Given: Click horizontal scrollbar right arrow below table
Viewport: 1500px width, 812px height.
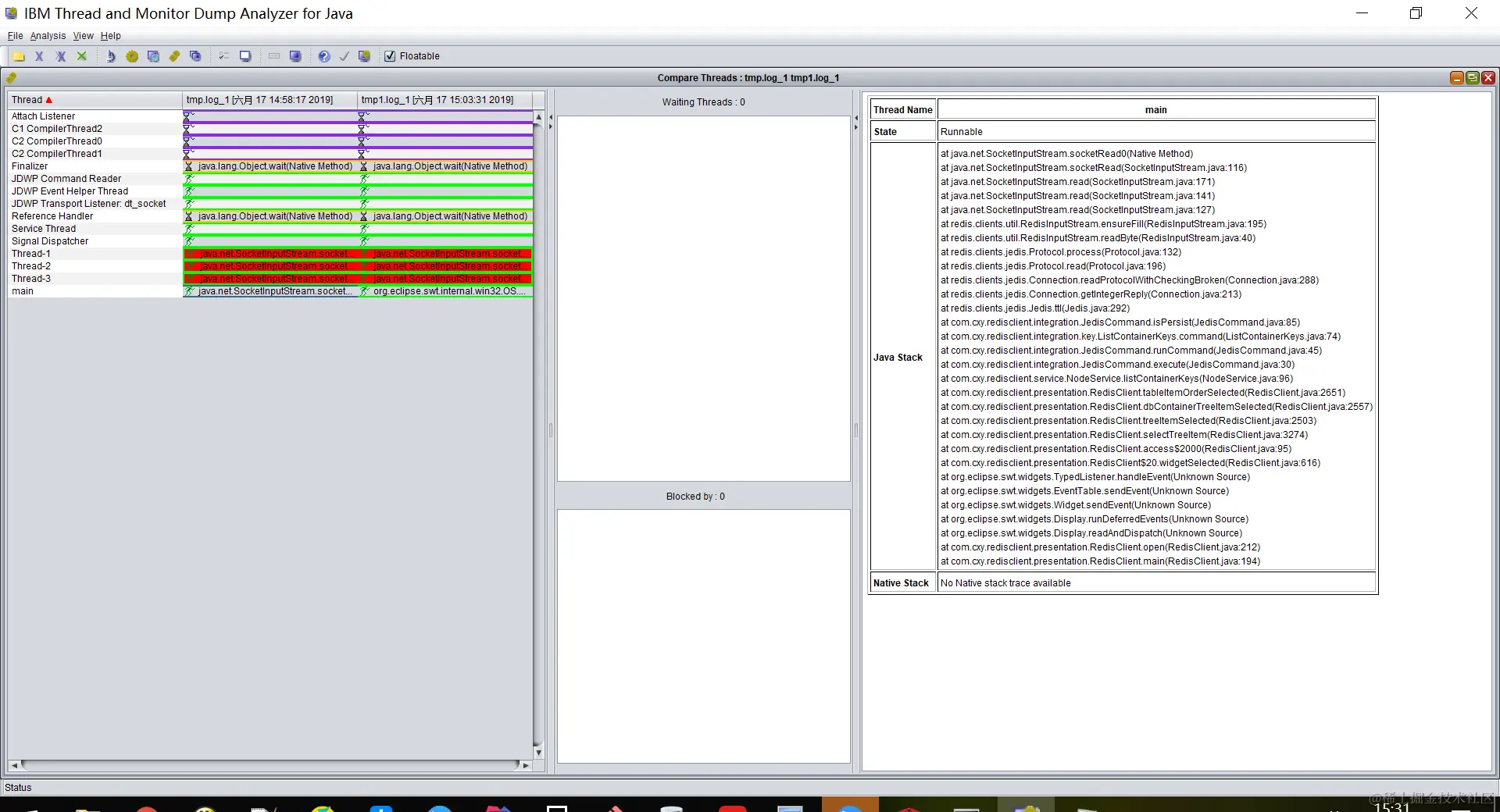Looking at the screenshot, I should [x=526, y=765].
